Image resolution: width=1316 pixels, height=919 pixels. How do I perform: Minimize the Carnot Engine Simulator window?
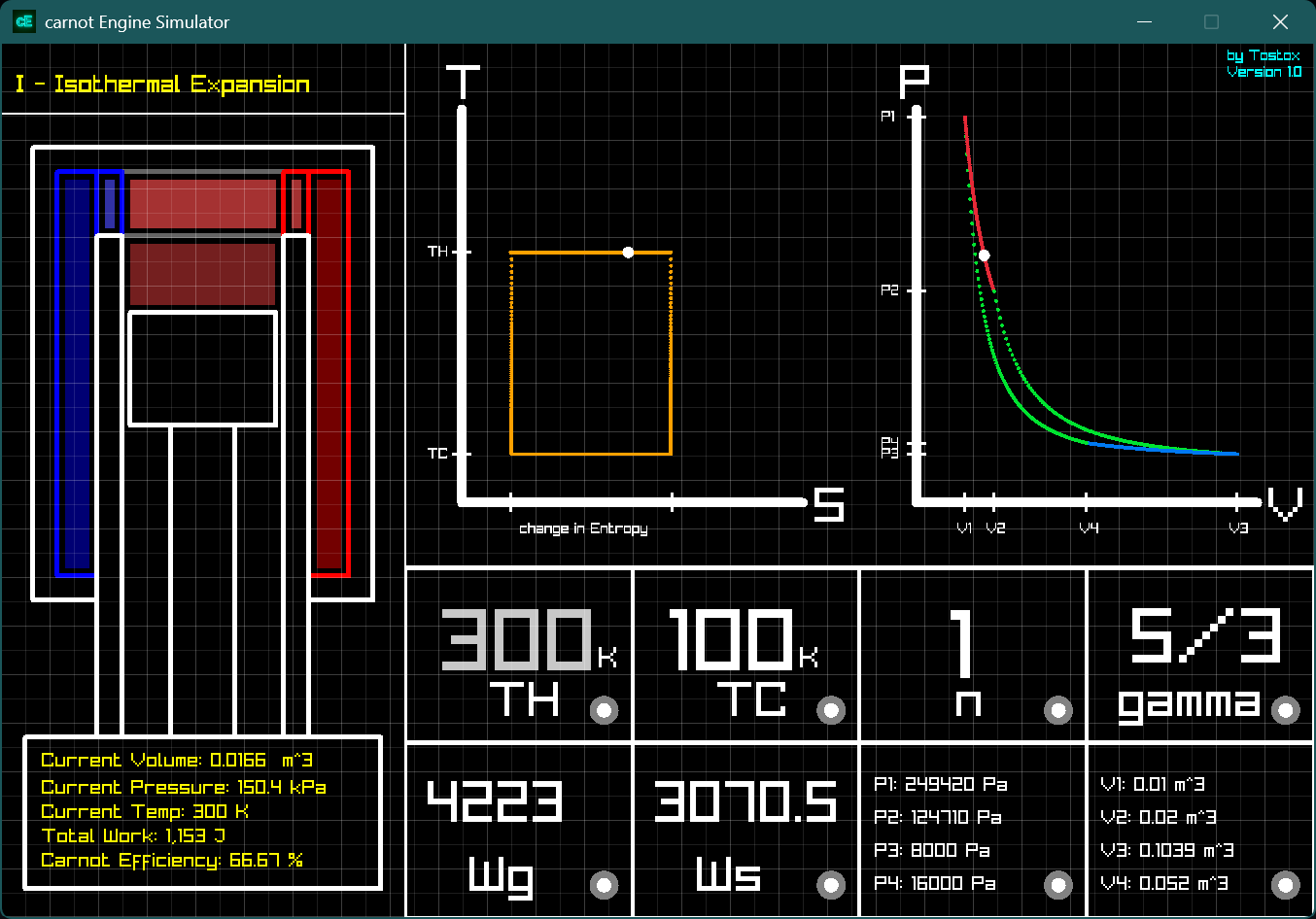tap(1145, 21)
